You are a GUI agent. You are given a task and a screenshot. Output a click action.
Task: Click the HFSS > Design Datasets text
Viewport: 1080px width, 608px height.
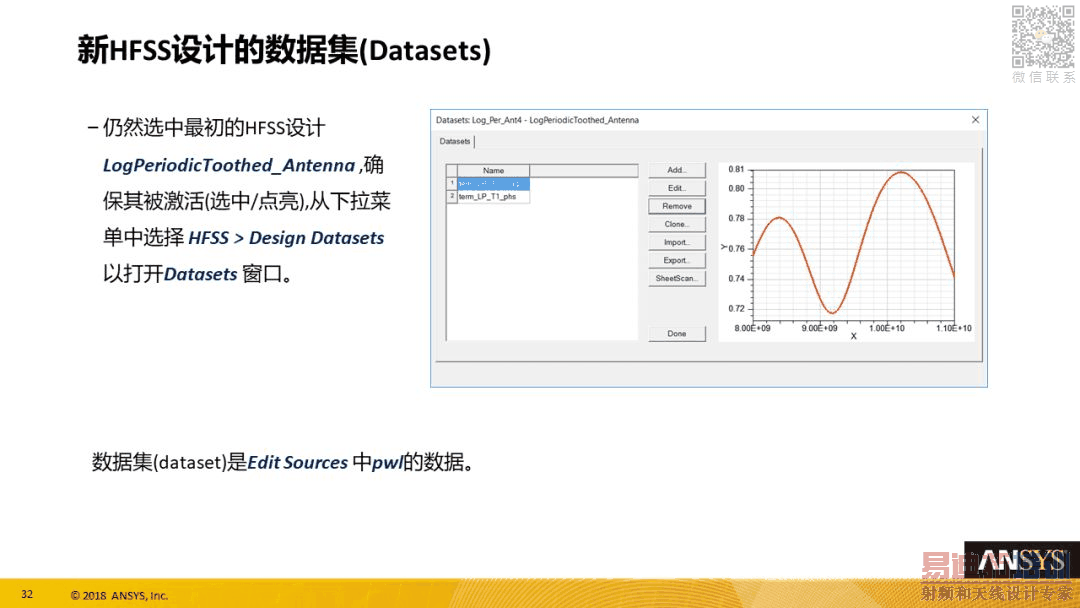tap(286, 238)
